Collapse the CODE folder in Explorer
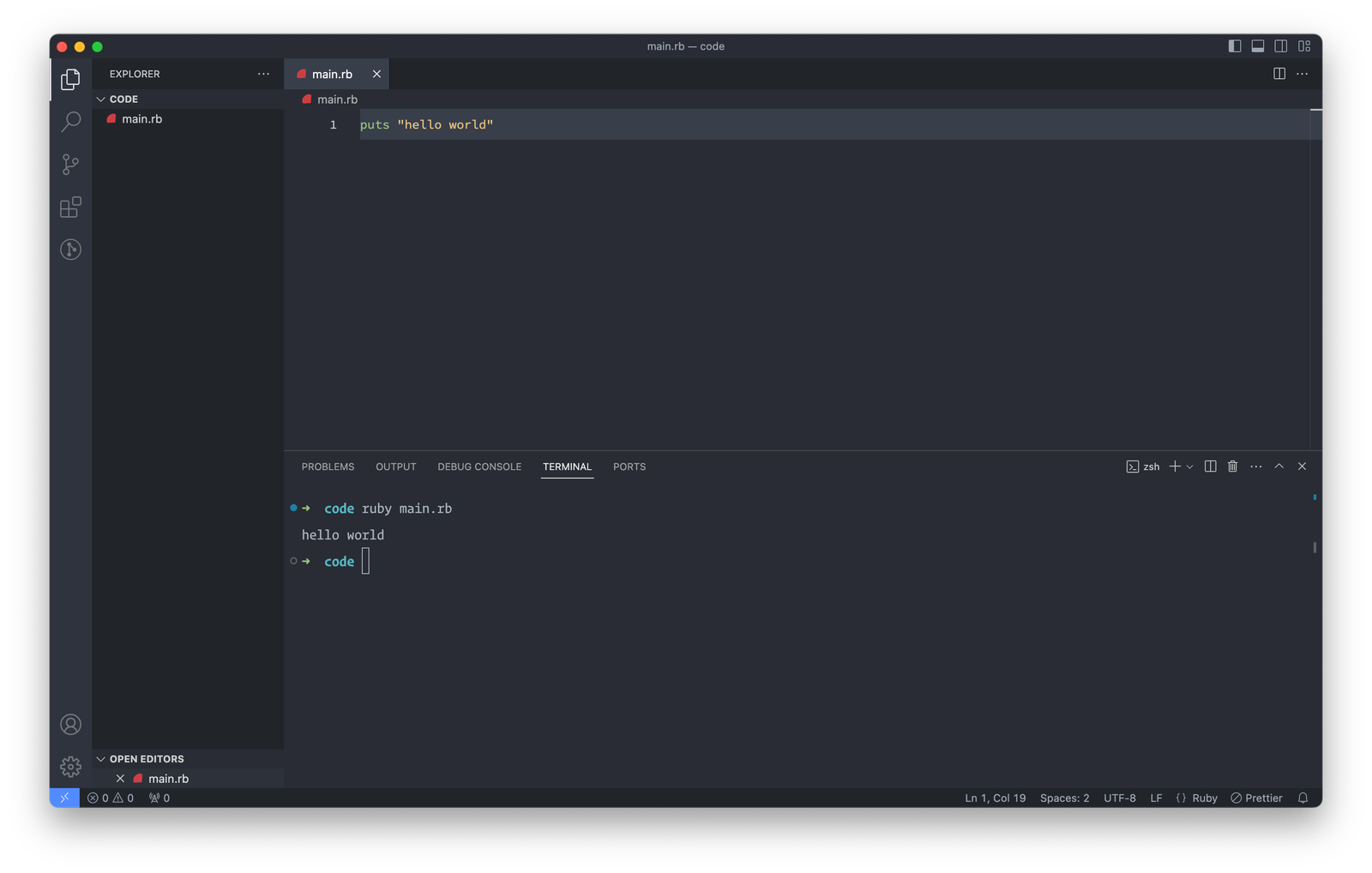Screen dimensions: 1372x873 tap(100, 99)
